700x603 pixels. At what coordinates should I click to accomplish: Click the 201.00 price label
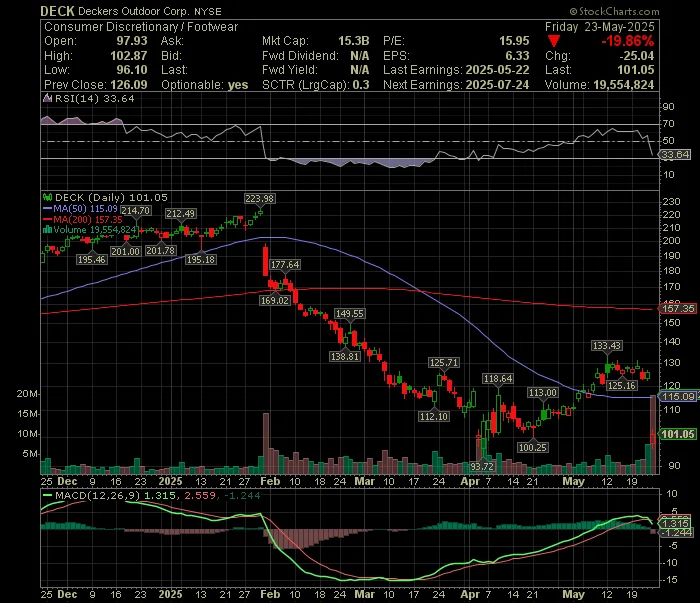click(125, 252)
